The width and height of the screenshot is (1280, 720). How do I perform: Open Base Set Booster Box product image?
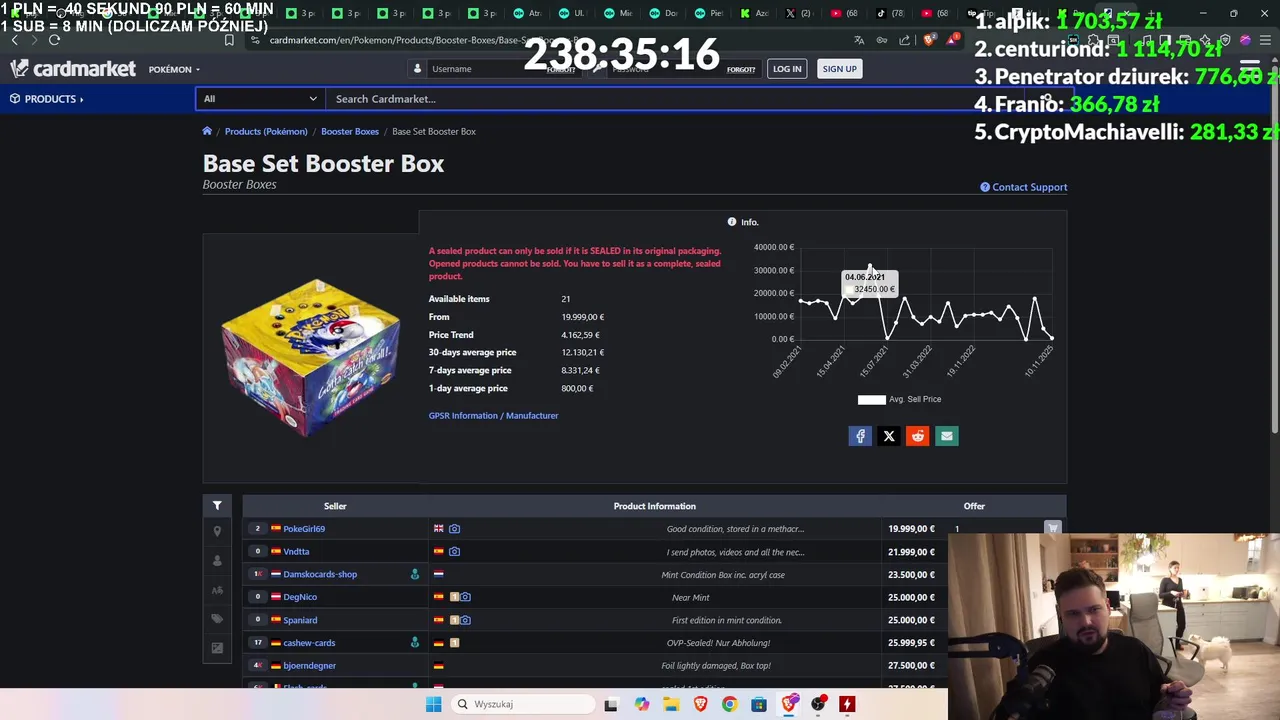[x=310, y=358]
